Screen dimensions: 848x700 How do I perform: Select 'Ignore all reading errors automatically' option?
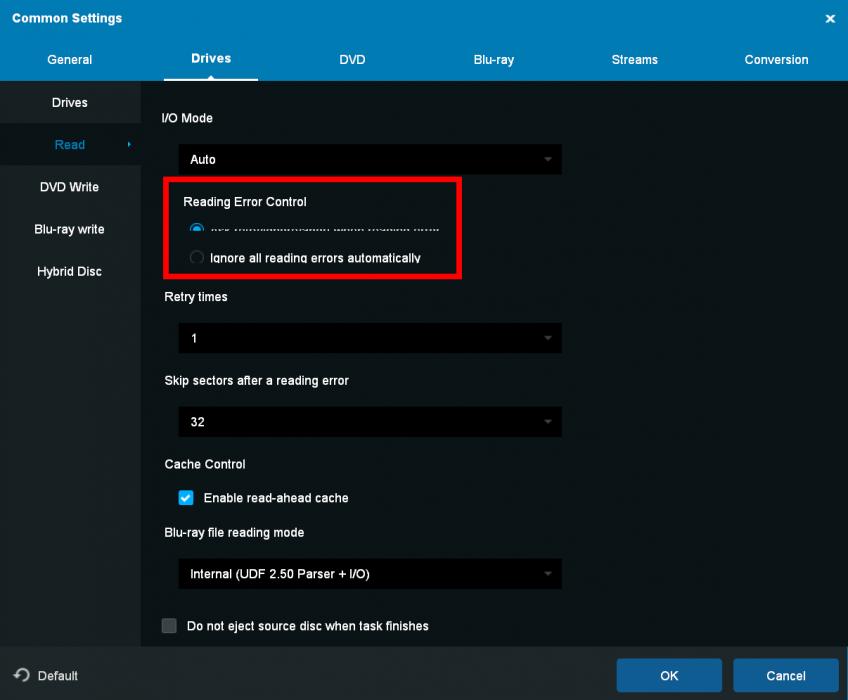(197, 258)
